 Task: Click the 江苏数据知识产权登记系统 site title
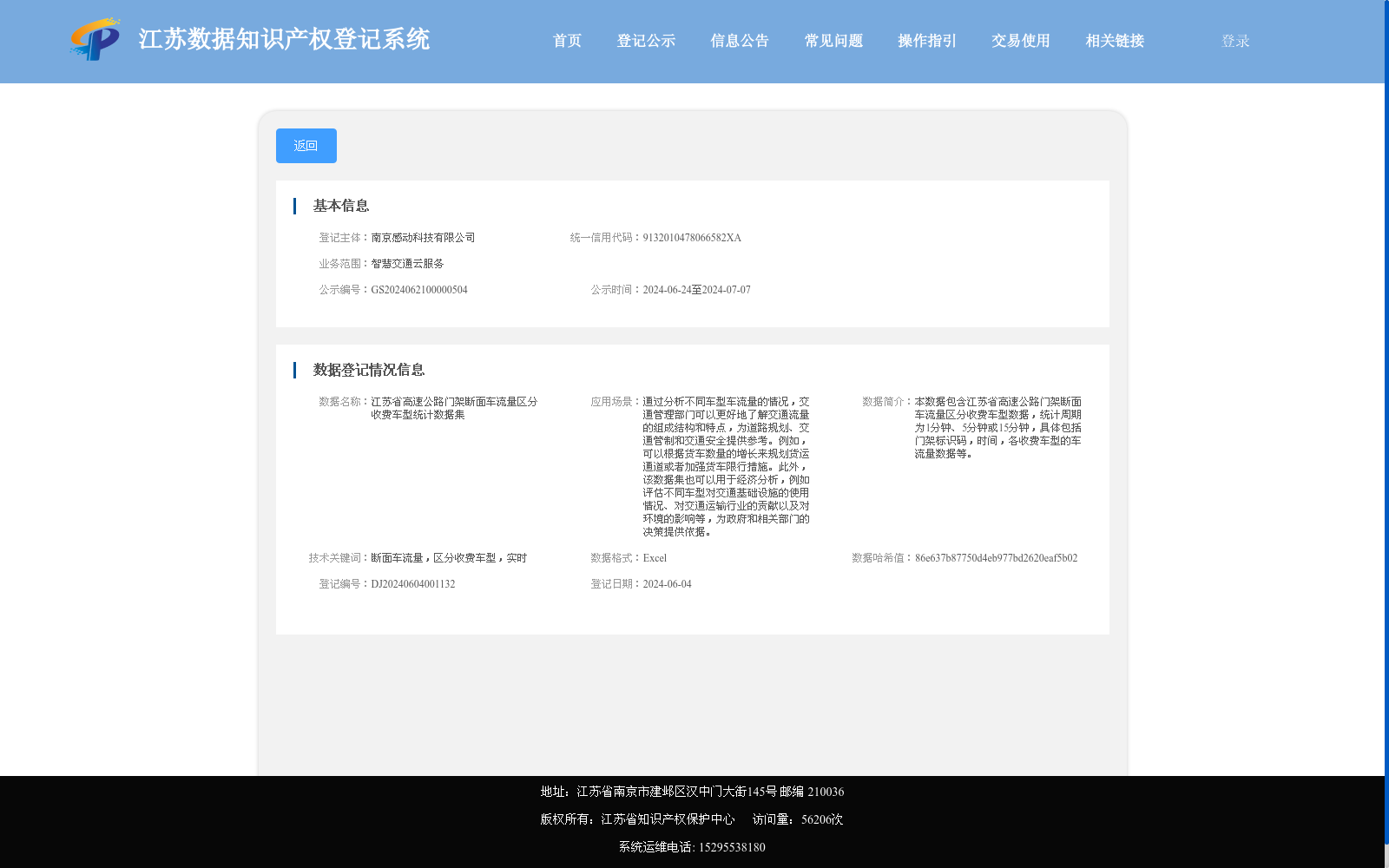point(284,40)
